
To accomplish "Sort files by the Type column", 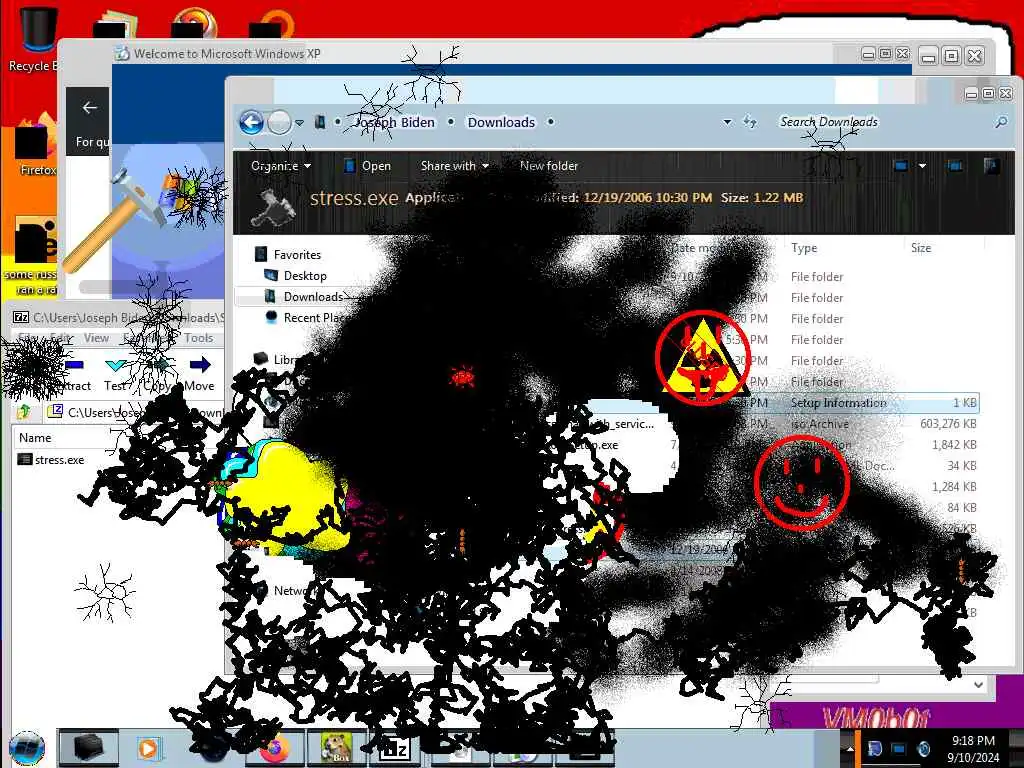I will 804,248.
